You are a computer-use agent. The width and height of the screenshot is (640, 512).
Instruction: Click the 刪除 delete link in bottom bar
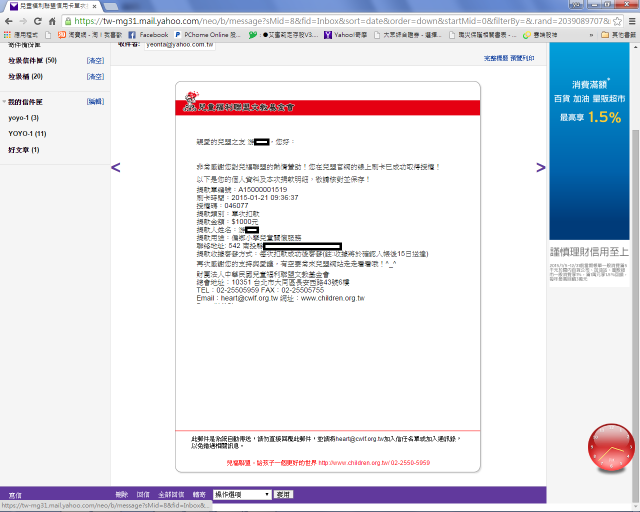click(122, 494)
